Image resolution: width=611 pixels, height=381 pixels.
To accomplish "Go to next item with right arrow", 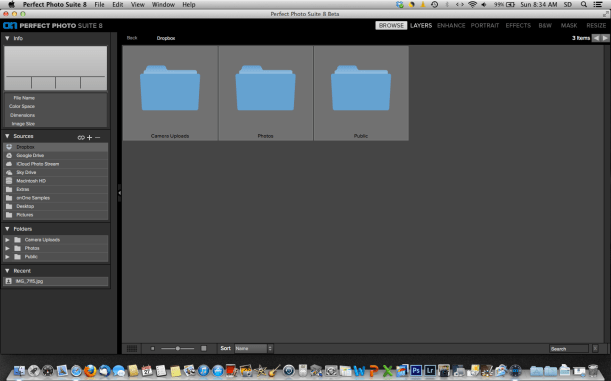I will tap(605, 38).
